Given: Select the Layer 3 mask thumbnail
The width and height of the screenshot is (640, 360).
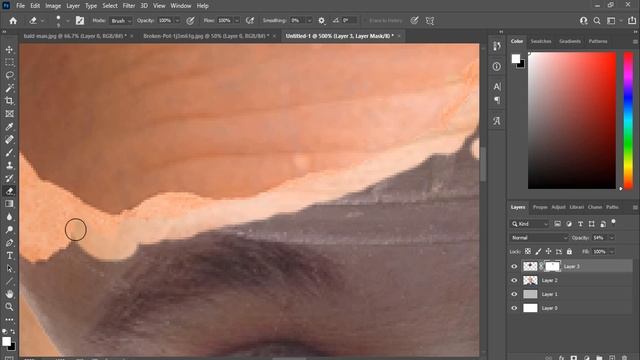Looking at the screenshot, I should [x=552, y=267].
